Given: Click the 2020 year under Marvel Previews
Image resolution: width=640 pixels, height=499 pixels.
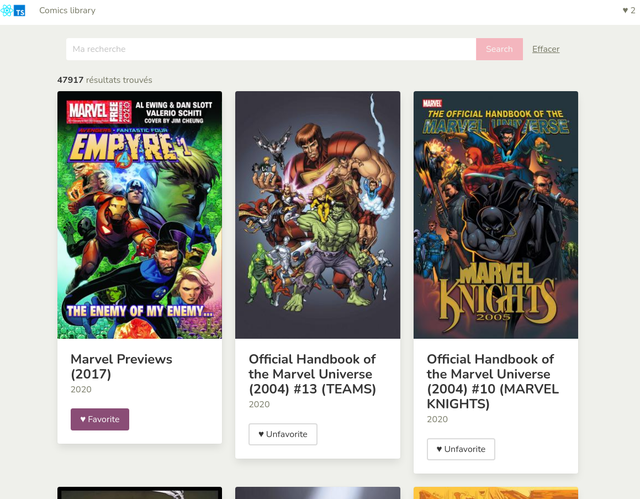Looking at the screenshot, I should tap(81, 389).
